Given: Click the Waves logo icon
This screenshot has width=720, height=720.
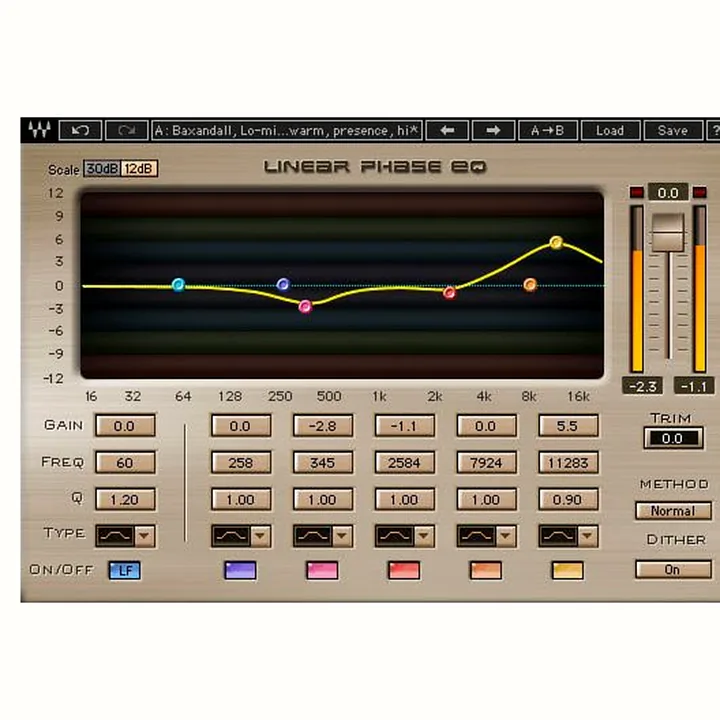Looking at the screenshot, I should pos(39,130).
